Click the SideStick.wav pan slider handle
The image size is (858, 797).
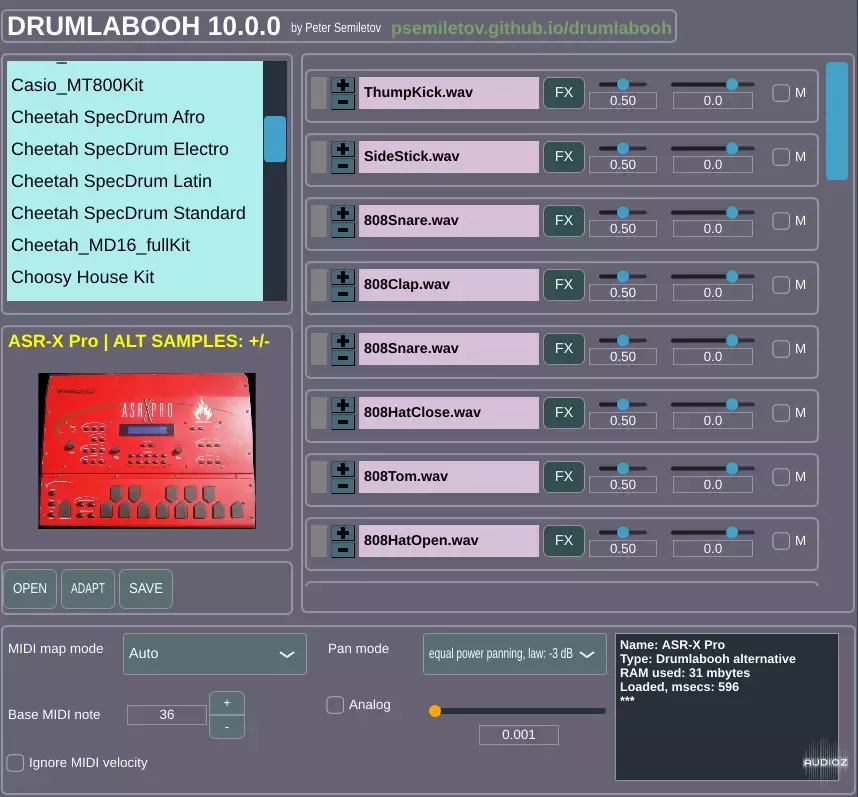pos(732,148)
